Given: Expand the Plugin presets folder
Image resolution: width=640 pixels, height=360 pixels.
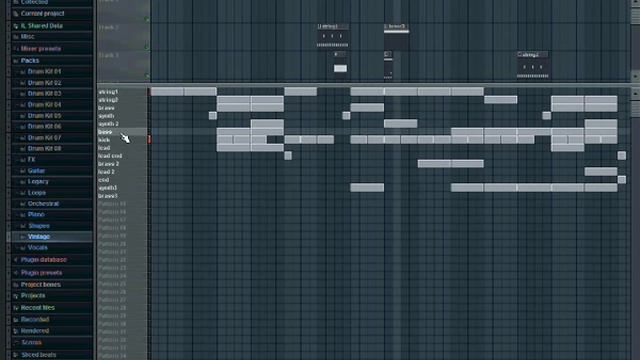Looking at the screenshot, I should pyautogui.click(x=41, y=273).
